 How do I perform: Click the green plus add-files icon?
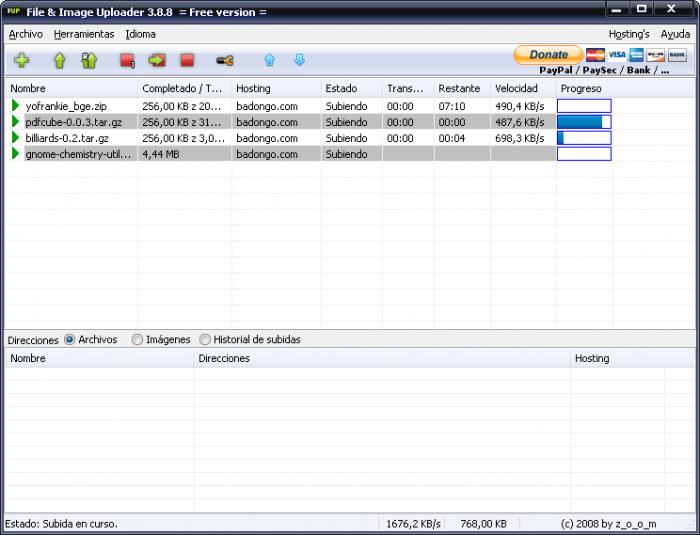[21, 60]
